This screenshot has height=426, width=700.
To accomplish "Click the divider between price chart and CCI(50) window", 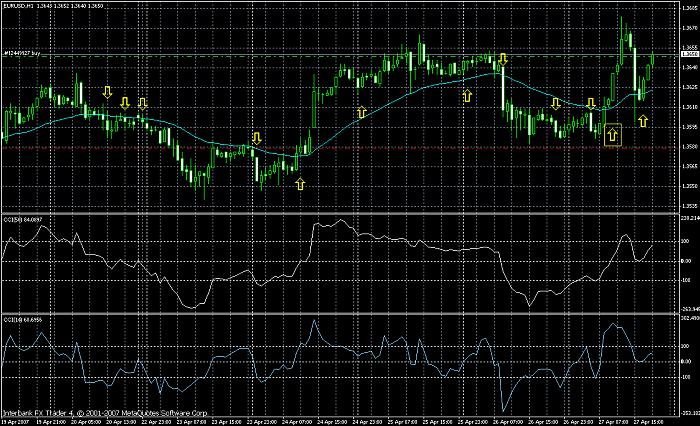I will coord(339,213).
